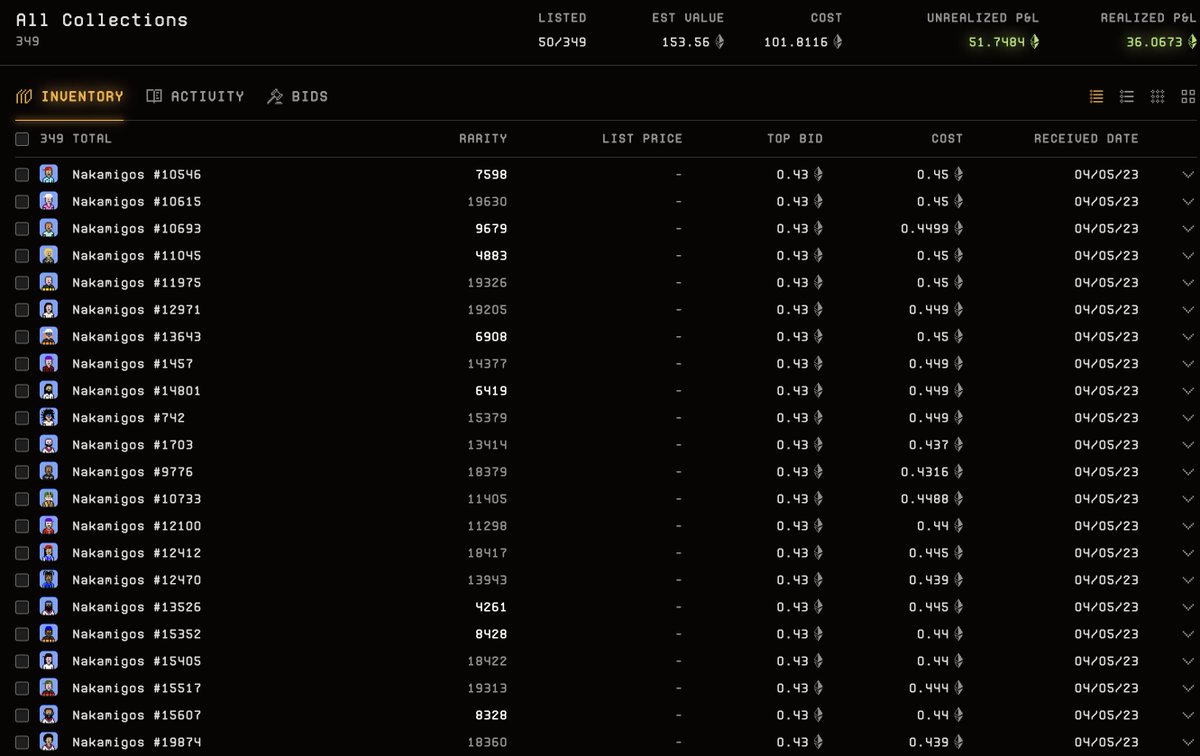Open chevron on Nakamigos #1457 row

[x=1188, y=363]
